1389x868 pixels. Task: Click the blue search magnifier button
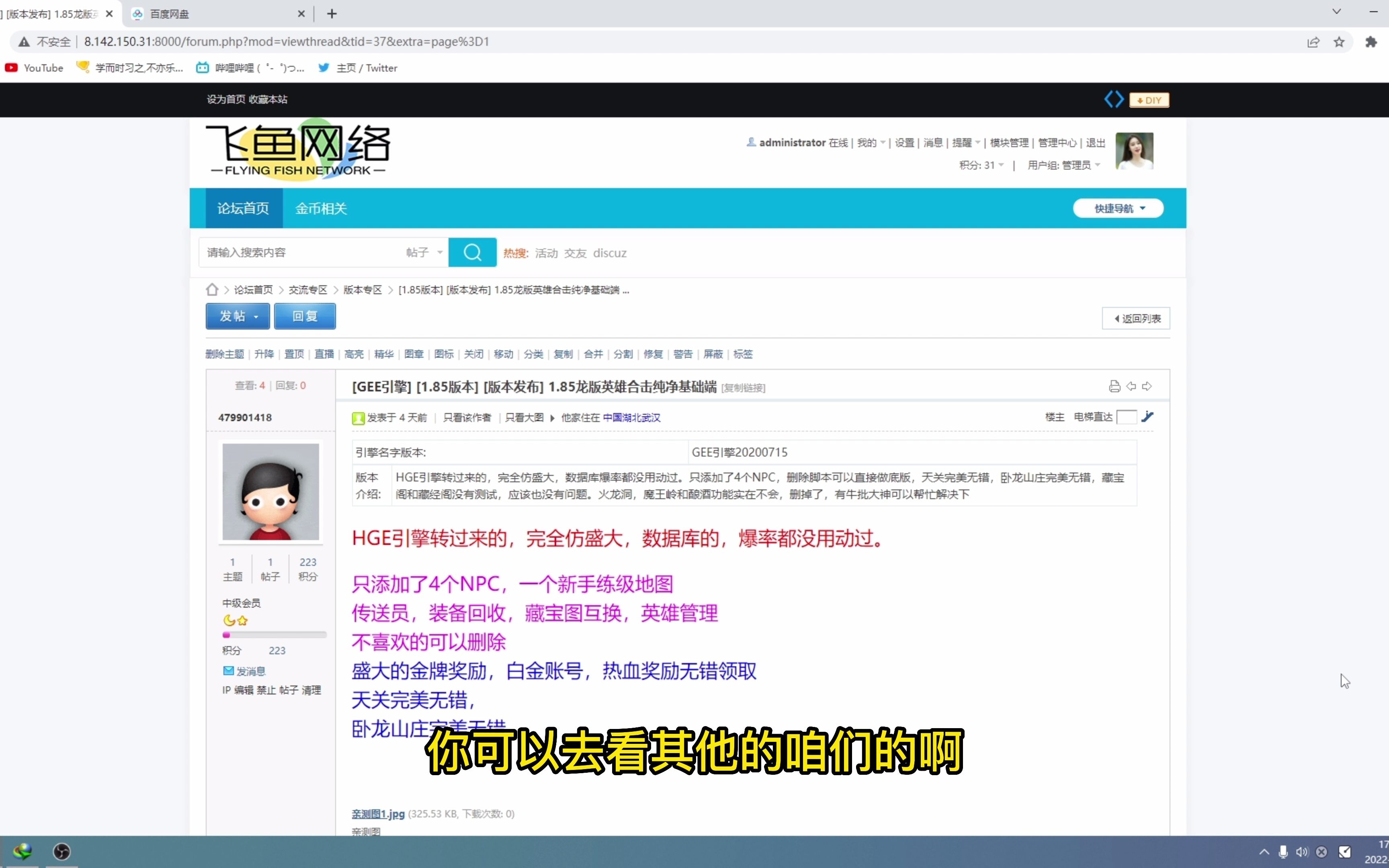coord(472,253)
